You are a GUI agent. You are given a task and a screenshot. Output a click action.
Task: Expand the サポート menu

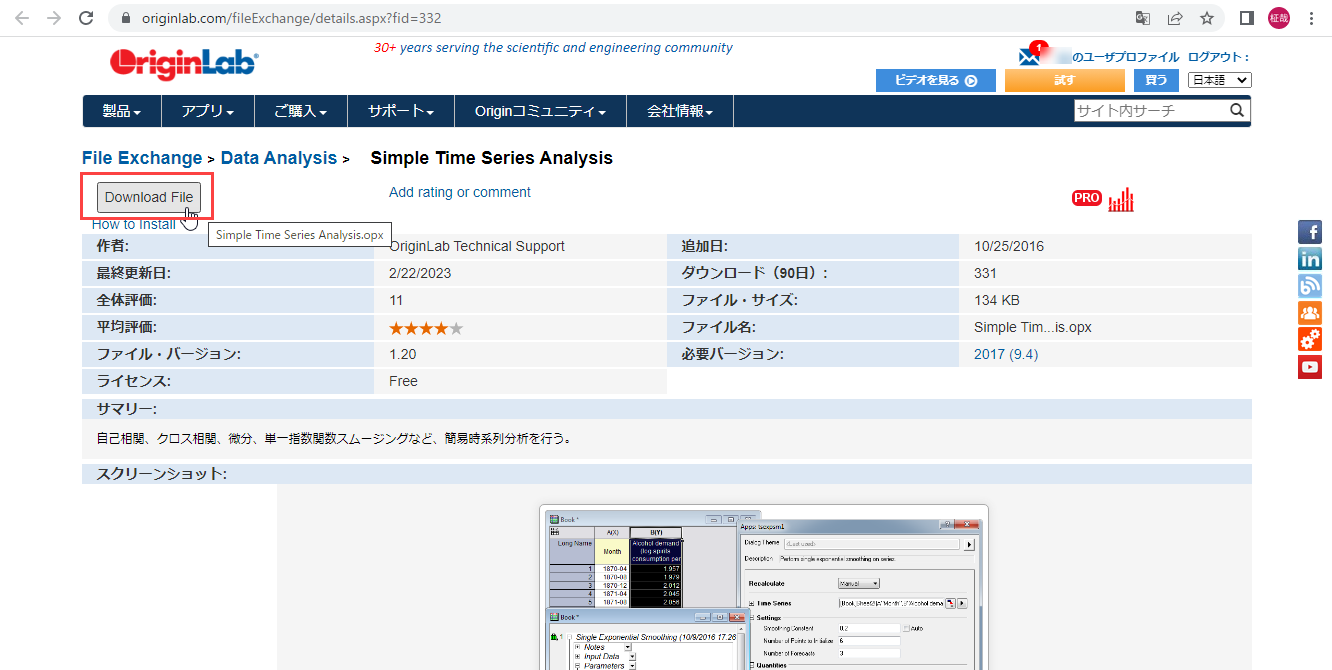[401, 111]
